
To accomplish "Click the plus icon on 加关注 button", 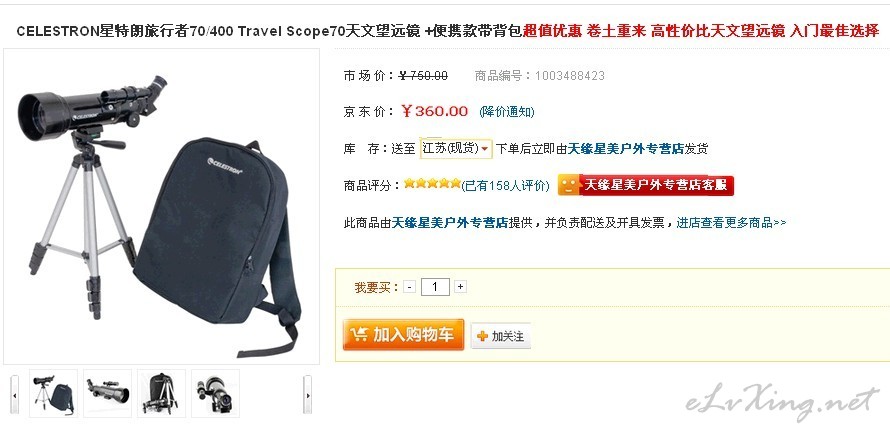I will 482,336.
